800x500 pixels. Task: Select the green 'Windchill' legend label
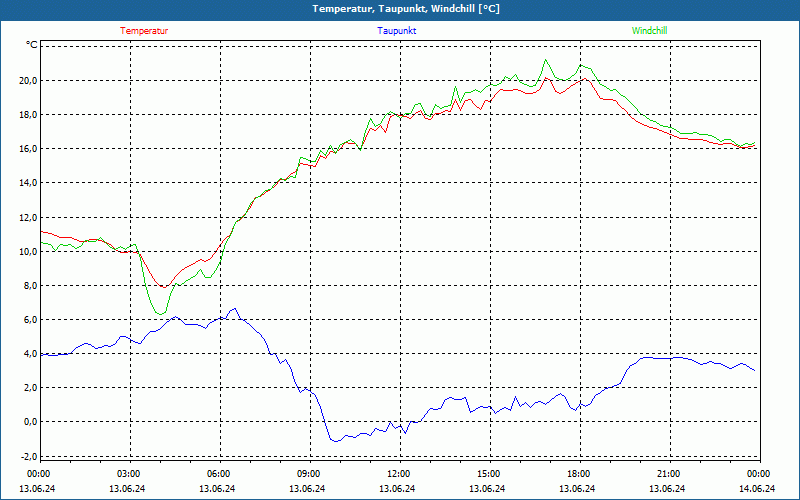pos(649,31)
